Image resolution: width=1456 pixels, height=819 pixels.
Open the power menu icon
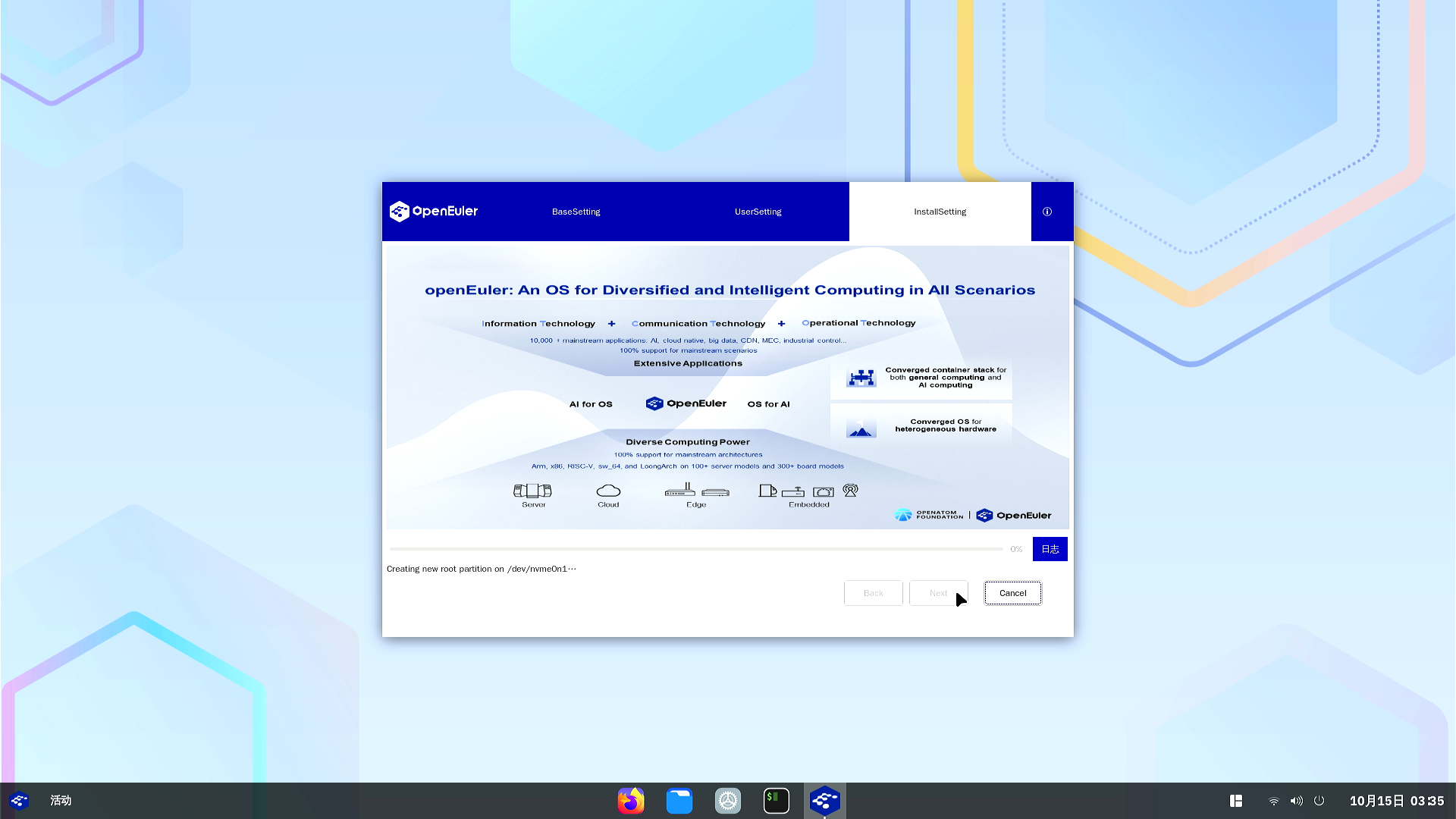[x=1319, y=801]
